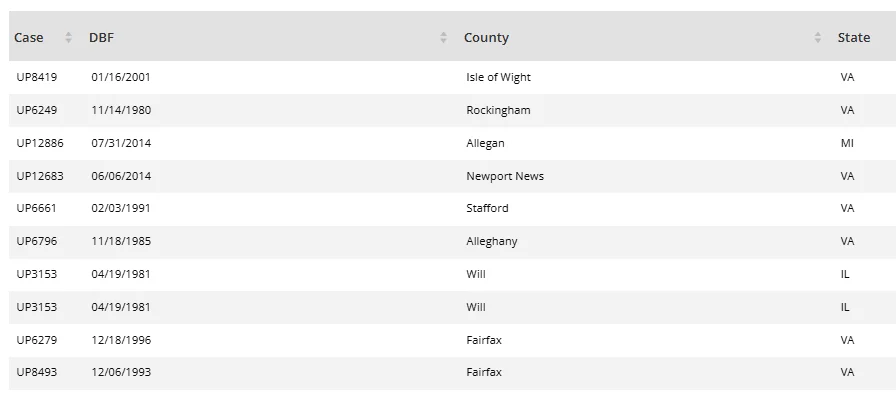Sort the table by the Case column label
Screen dimensions: 896x417
[x=29, y=38]
